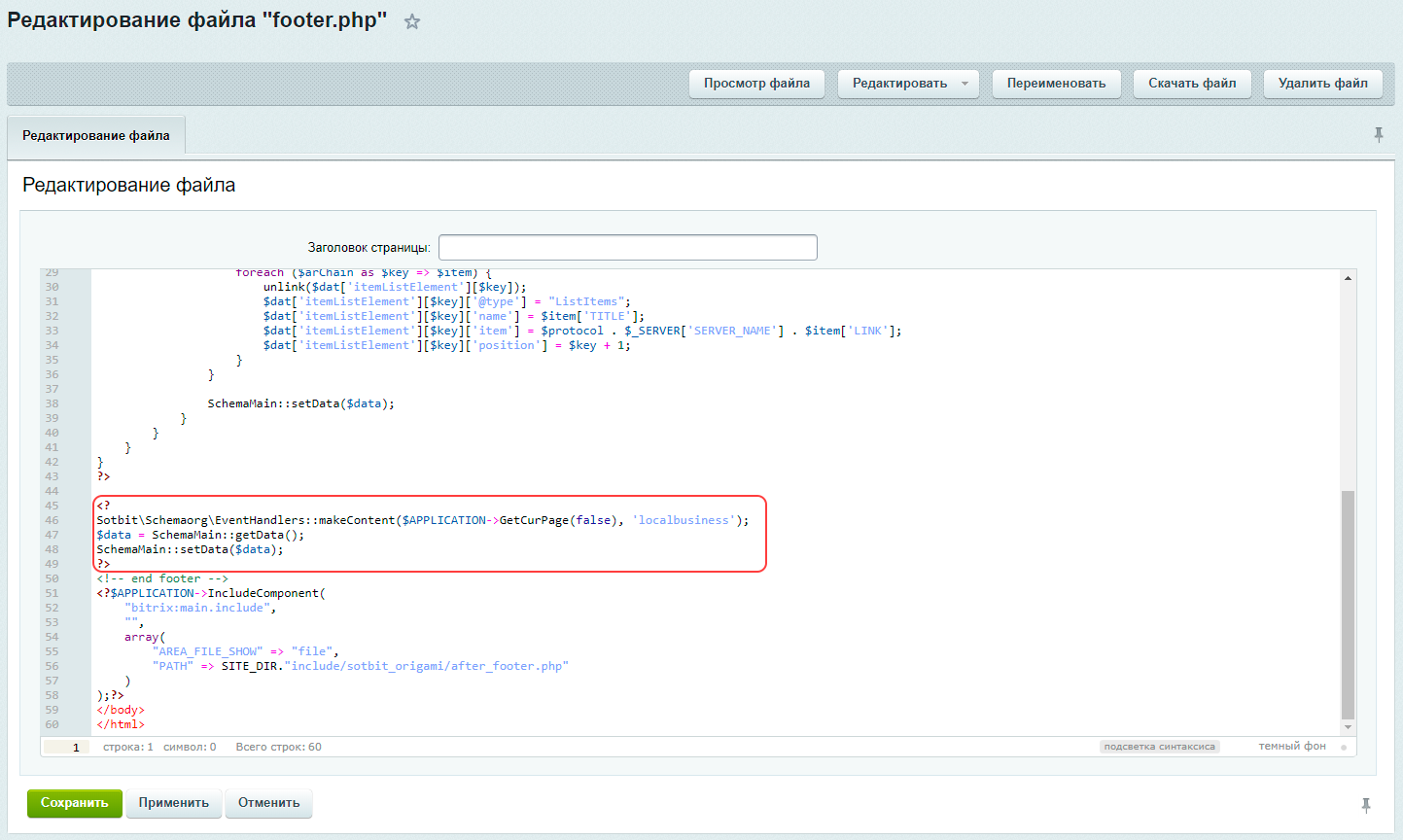The image size is (1403, 840).
Task: Click the unlink($dat code line
Action: coord(395,287)
